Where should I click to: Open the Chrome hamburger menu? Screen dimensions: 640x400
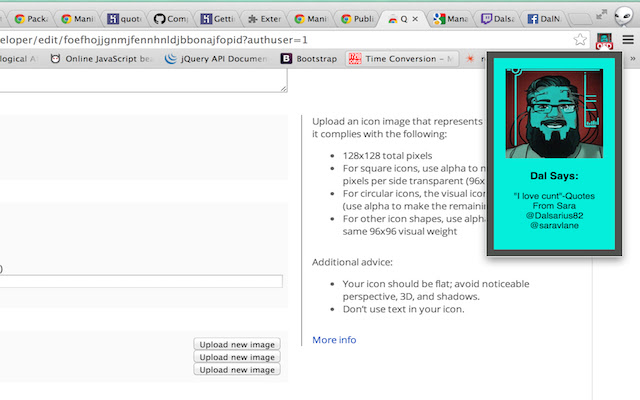tap(628, 40)
